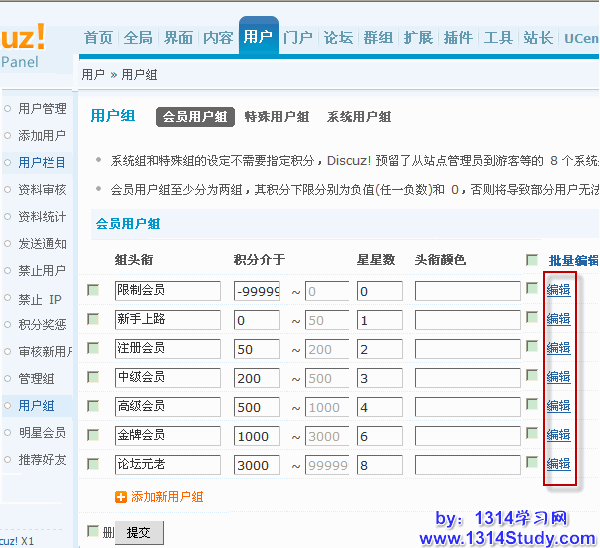The image size is (600, 548).
Task: Click the orange plus icon to add new user group
Action: [x=121, y=497]
